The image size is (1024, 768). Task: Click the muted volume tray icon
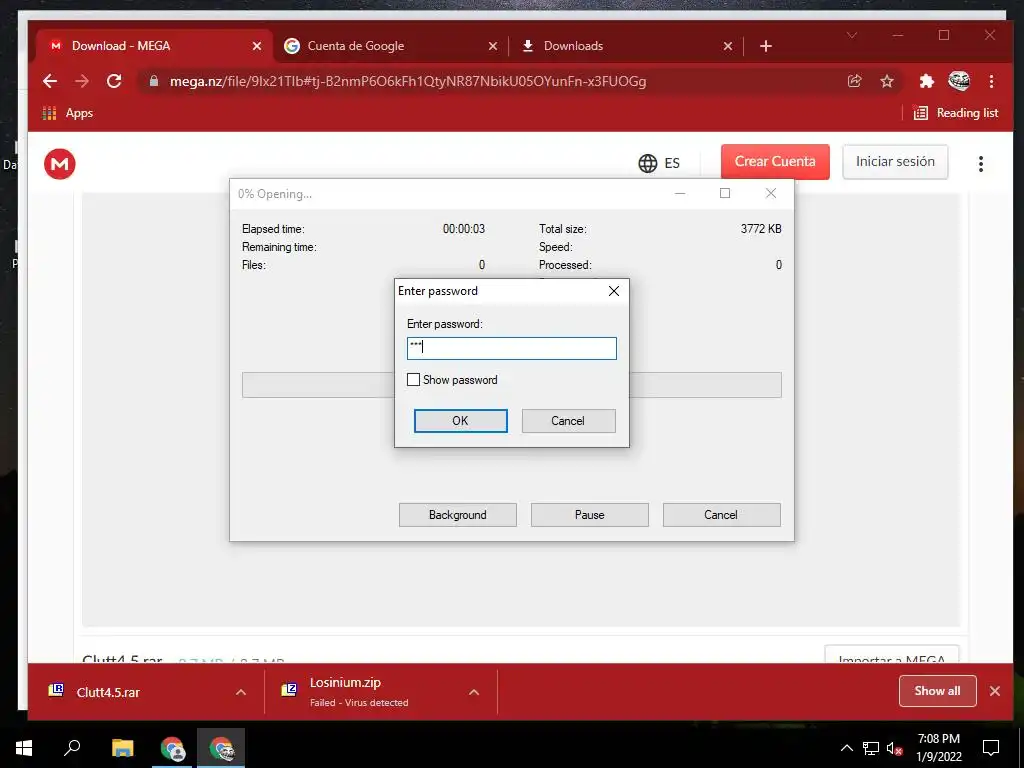pyautogui.click(x=895, y=748)
